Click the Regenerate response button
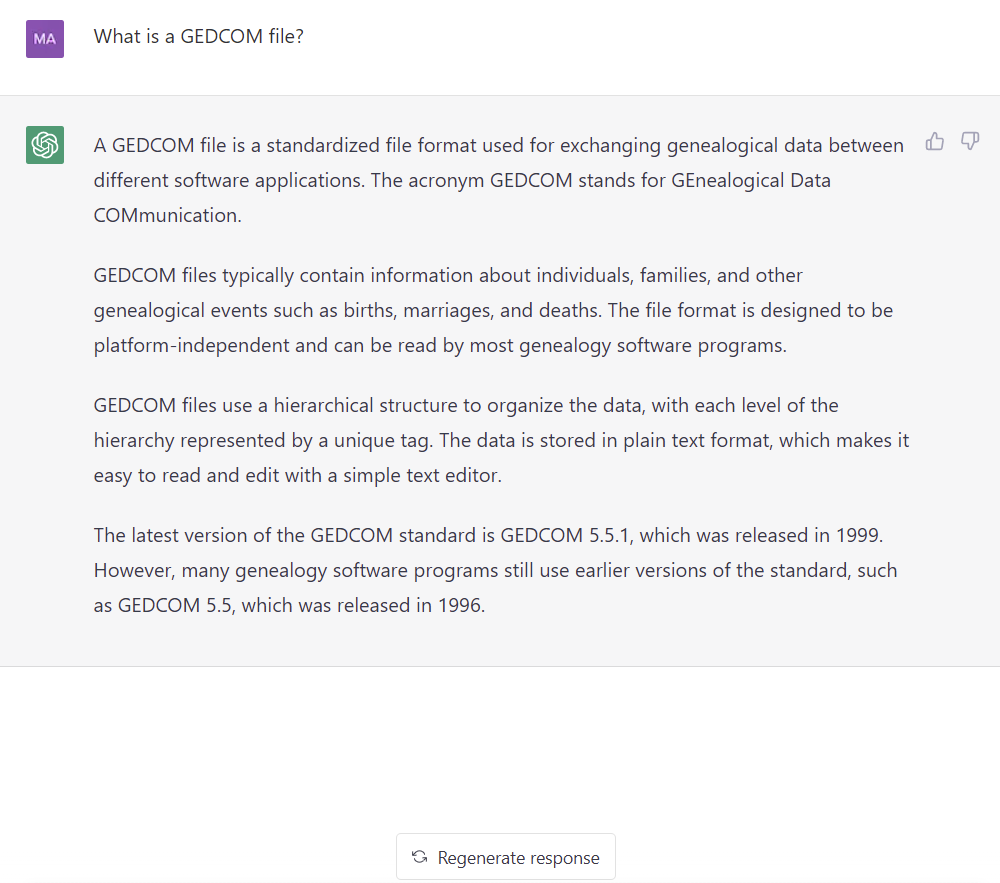This screenshot has width=1000, height=883. pyautogui.click(x=506, y=857)
